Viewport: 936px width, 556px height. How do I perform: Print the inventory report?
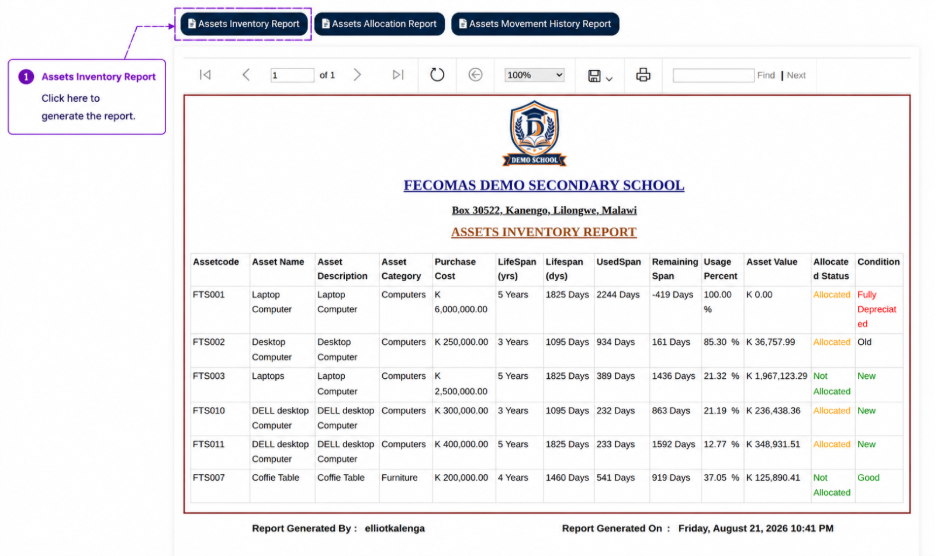[643, 75]
